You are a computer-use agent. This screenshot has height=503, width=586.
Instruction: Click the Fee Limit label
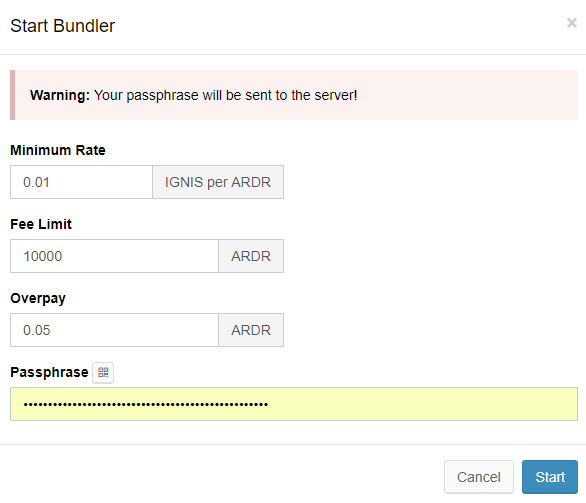click(41, 224)
